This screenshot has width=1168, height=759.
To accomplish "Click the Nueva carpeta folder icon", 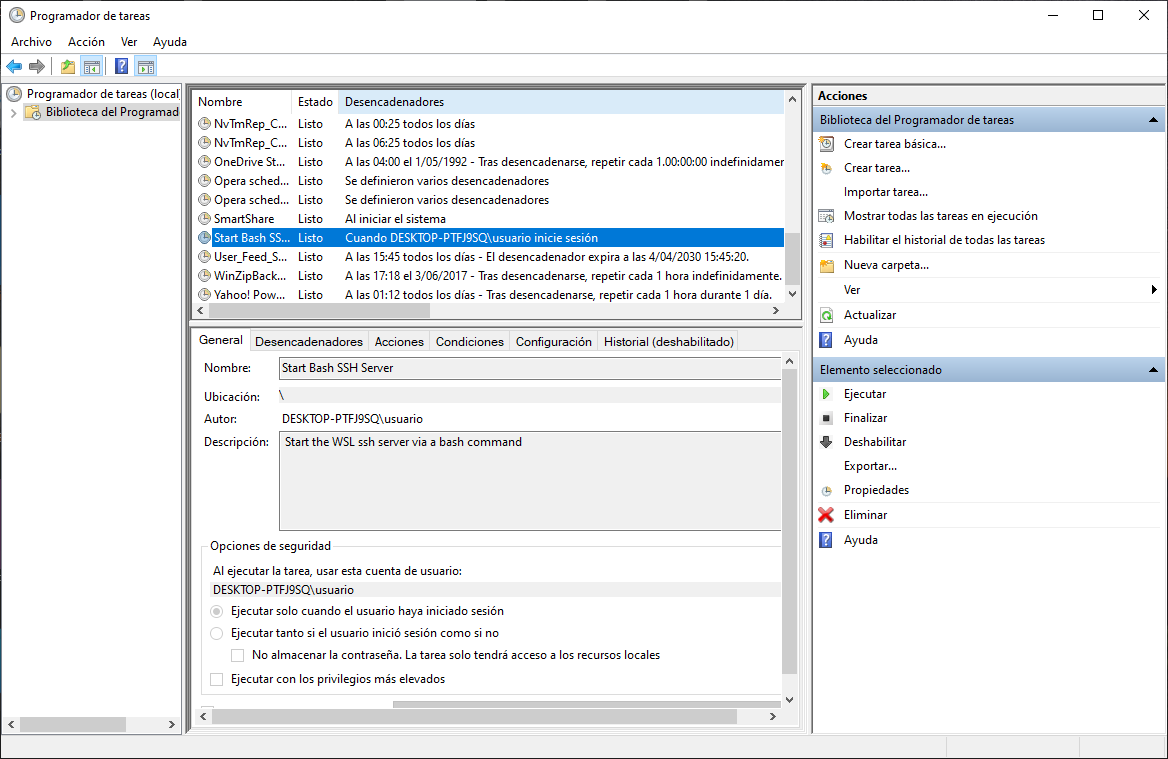I will (826, 265).
